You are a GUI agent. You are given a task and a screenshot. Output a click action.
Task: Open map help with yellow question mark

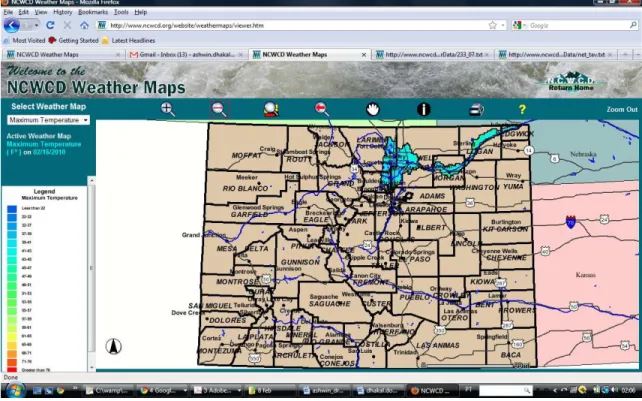pyautogui.click(x=522, y=109)
